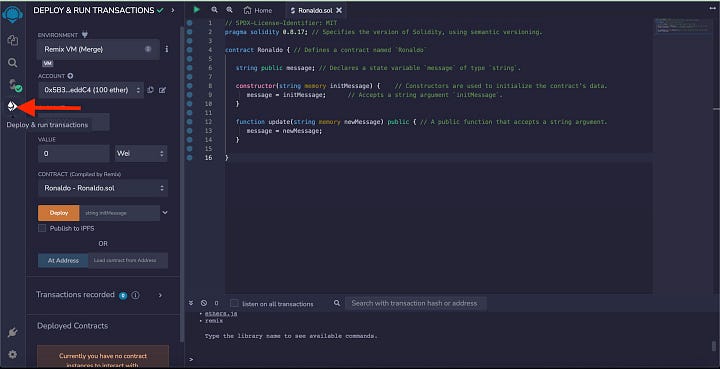The width and height of the screenshot is (720, 369).
Task: Click the plug icon beside ENVIRONMENT
Action: click(x=84, y=35)
